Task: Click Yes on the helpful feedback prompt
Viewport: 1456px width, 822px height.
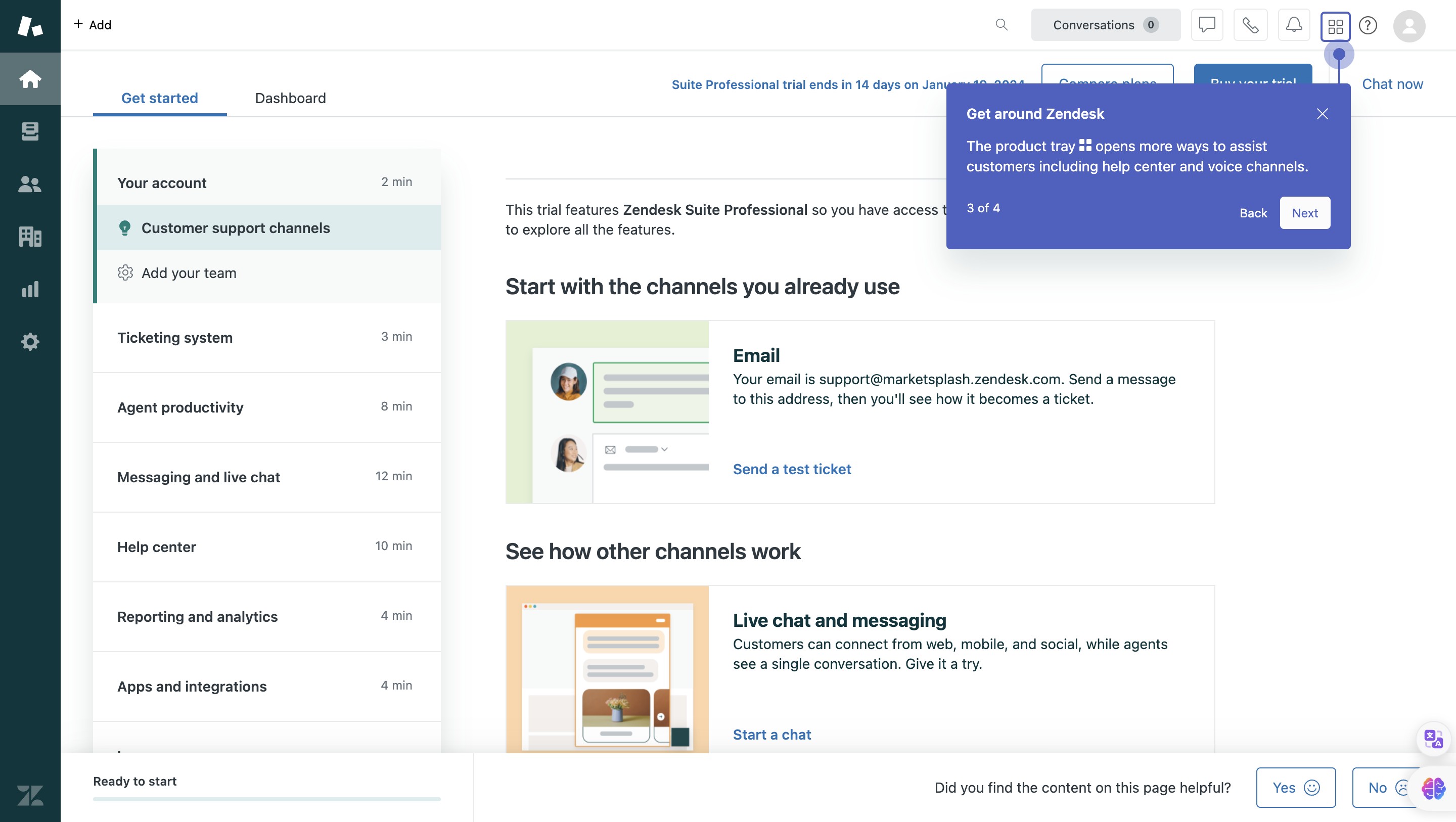Action: pos(1295,788)
